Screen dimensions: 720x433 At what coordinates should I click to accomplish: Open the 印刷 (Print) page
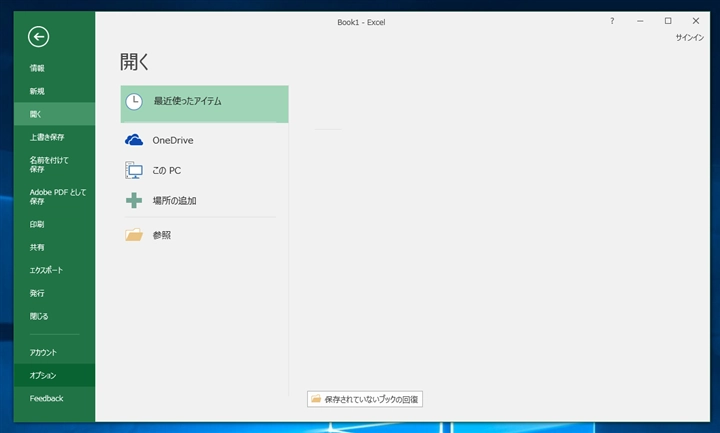[37, 225]
